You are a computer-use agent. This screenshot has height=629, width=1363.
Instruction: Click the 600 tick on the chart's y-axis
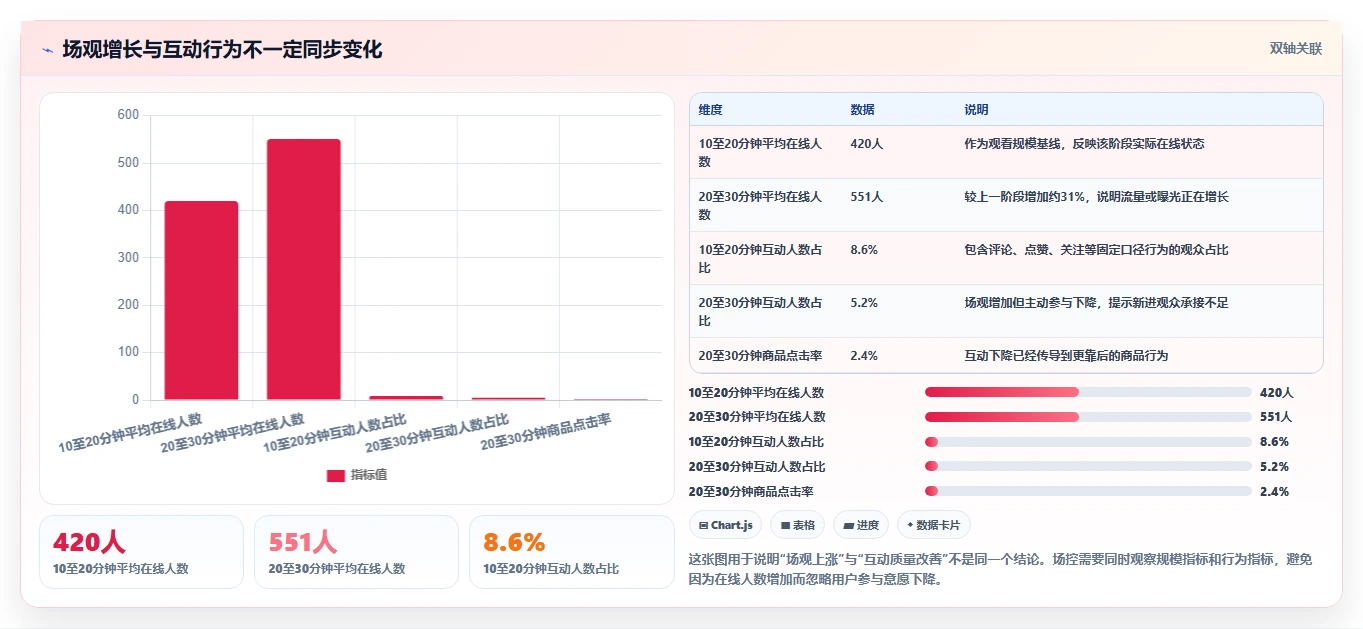128,115
